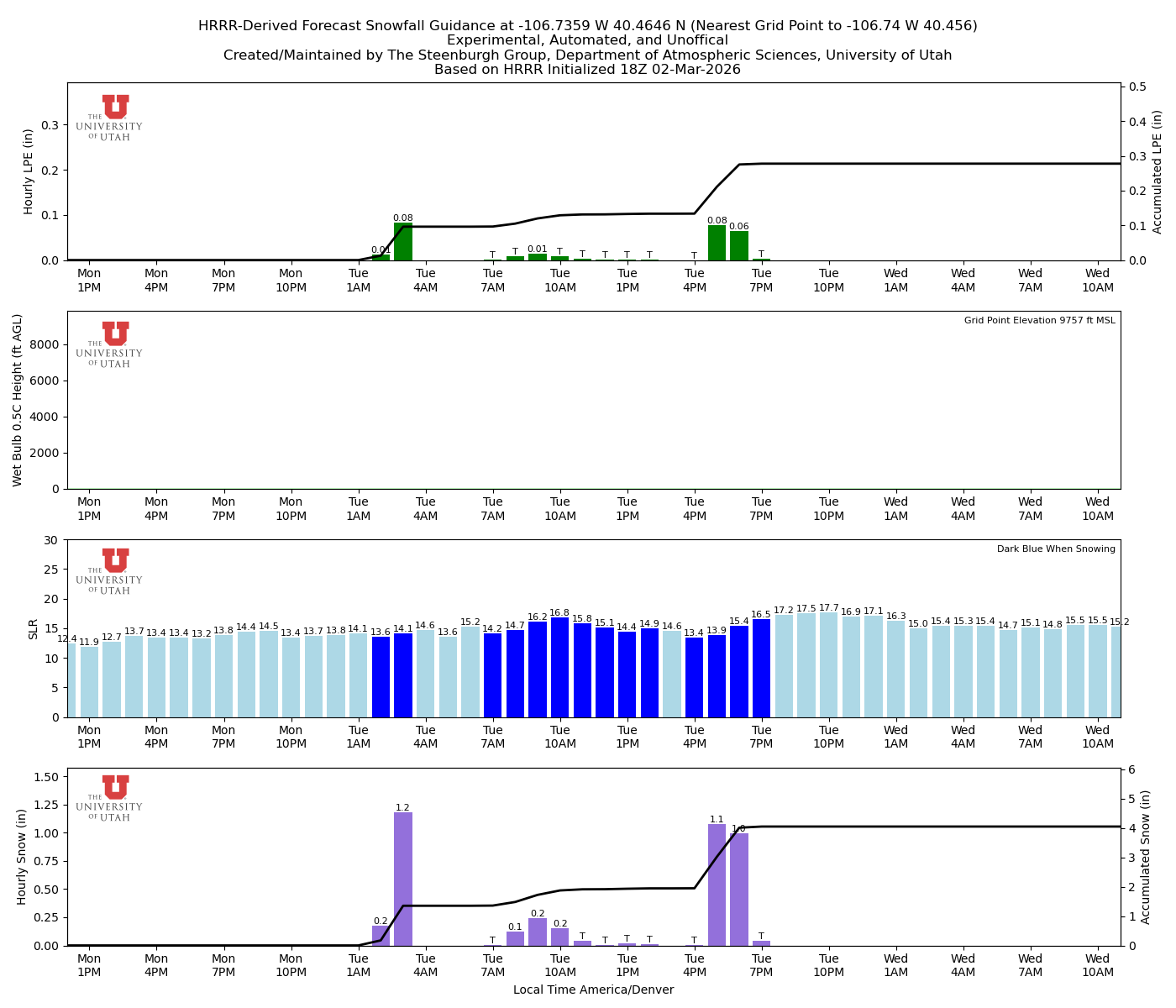Open the 'Local Time America/Denver' axis label

[593, 990]
